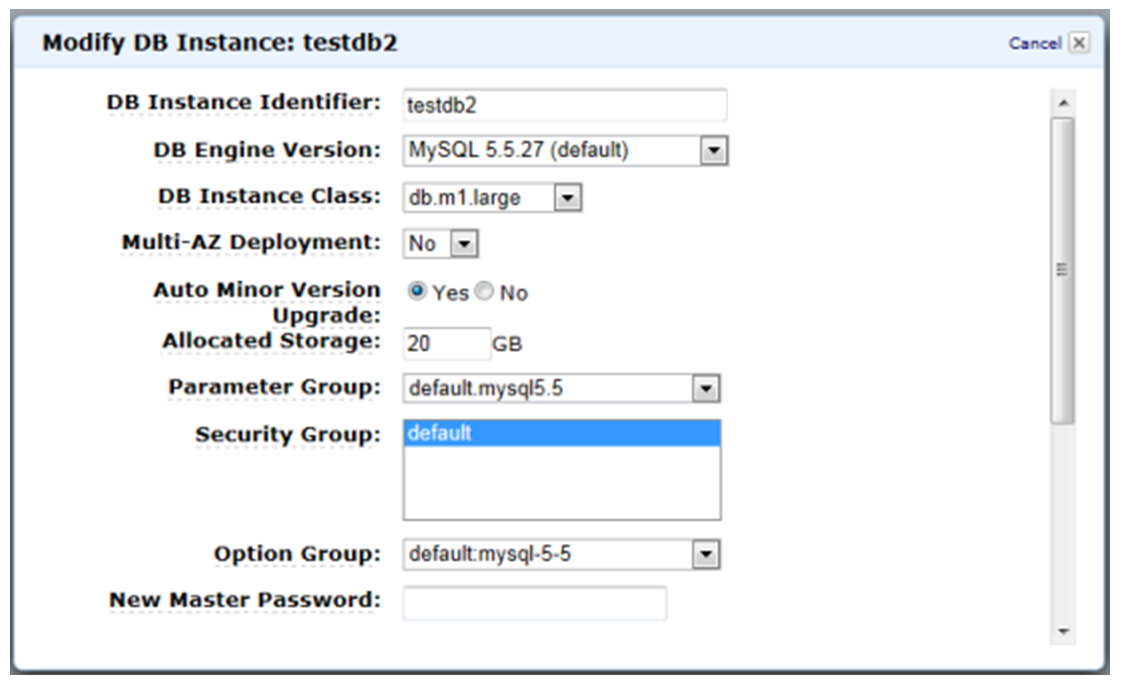Open the Multi-AZ Deployment dropdown
The height and width of the screenshot is (693, 1123).
click(440, 243)
